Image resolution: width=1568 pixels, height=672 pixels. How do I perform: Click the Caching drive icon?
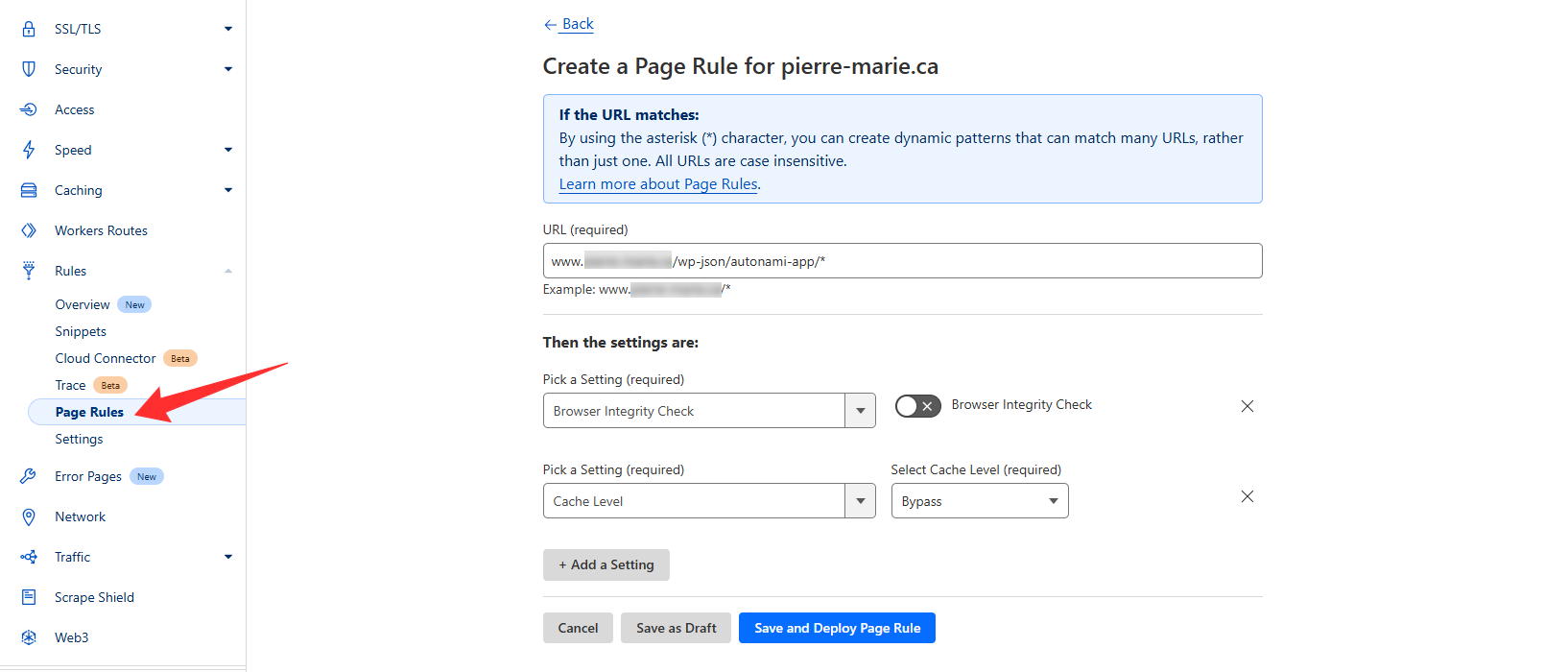click(x=29, y=190)
